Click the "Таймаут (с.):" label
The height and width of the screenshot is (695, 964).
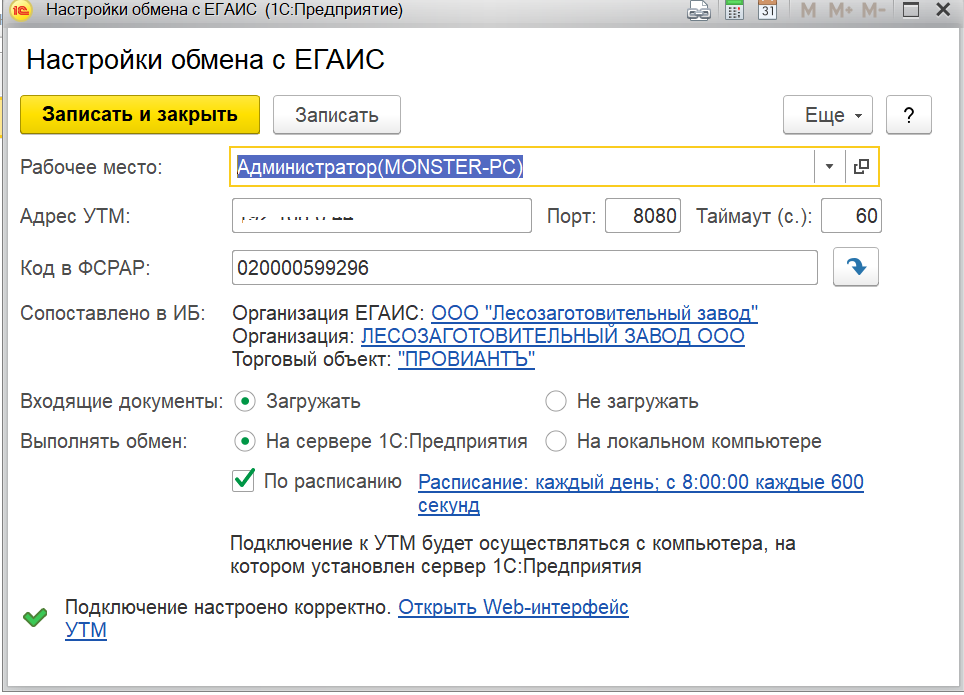[x=754, y=216]
